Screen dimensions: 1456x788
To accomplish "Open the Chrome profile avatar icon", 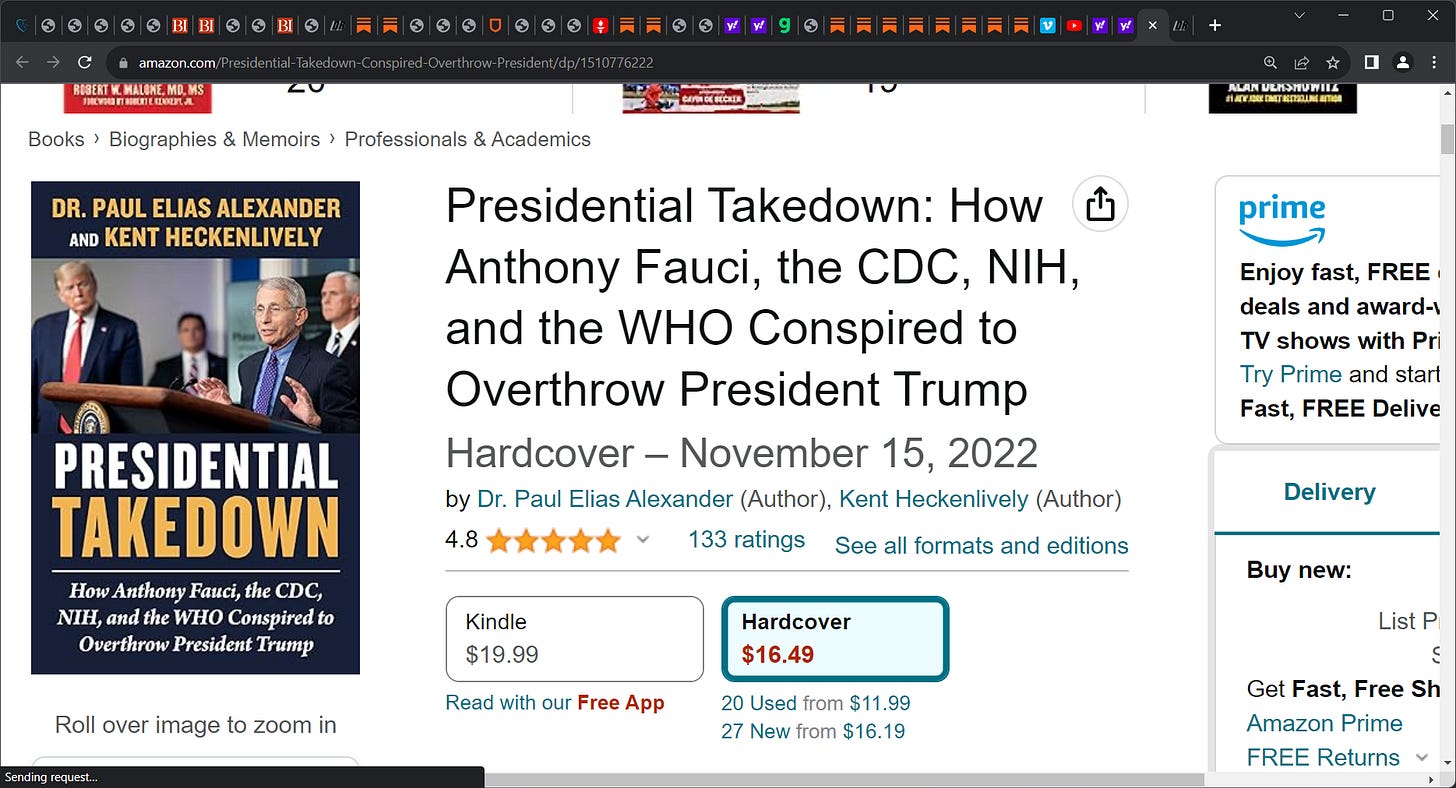I will tap(1403, 62).
